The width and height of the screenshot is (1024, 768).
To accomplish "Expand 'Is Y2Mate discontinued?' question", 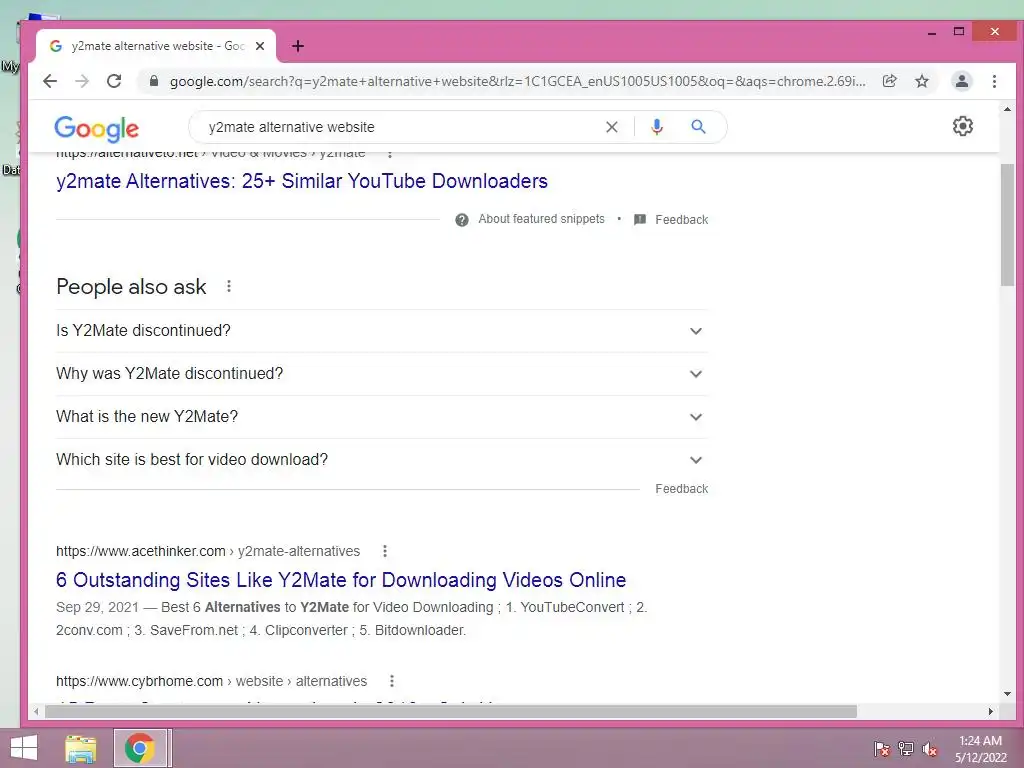I will click(382, 330).
